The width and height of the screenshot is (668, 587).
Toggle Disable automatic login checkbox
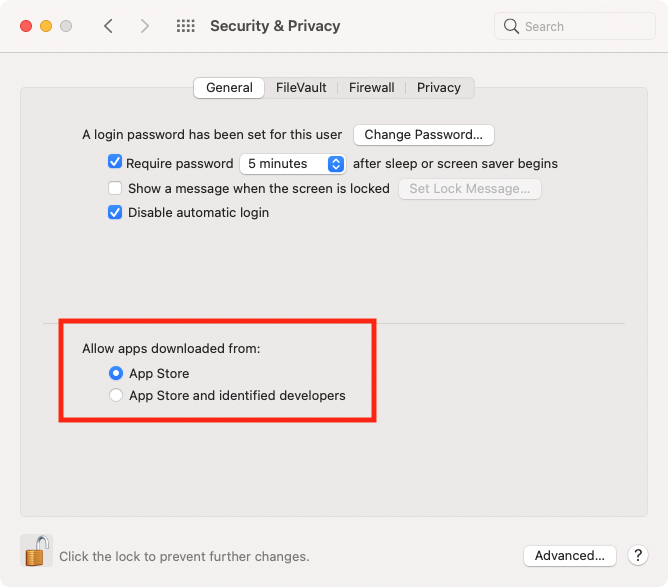click(x=115, y=212)
